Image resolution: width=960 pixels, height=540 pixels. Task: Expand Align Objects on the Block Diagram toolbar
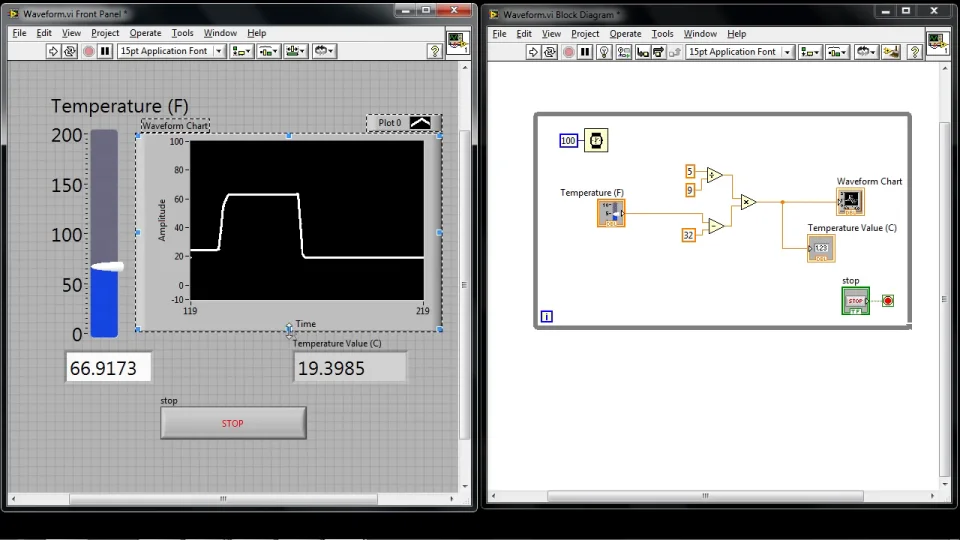pos(810,52)
